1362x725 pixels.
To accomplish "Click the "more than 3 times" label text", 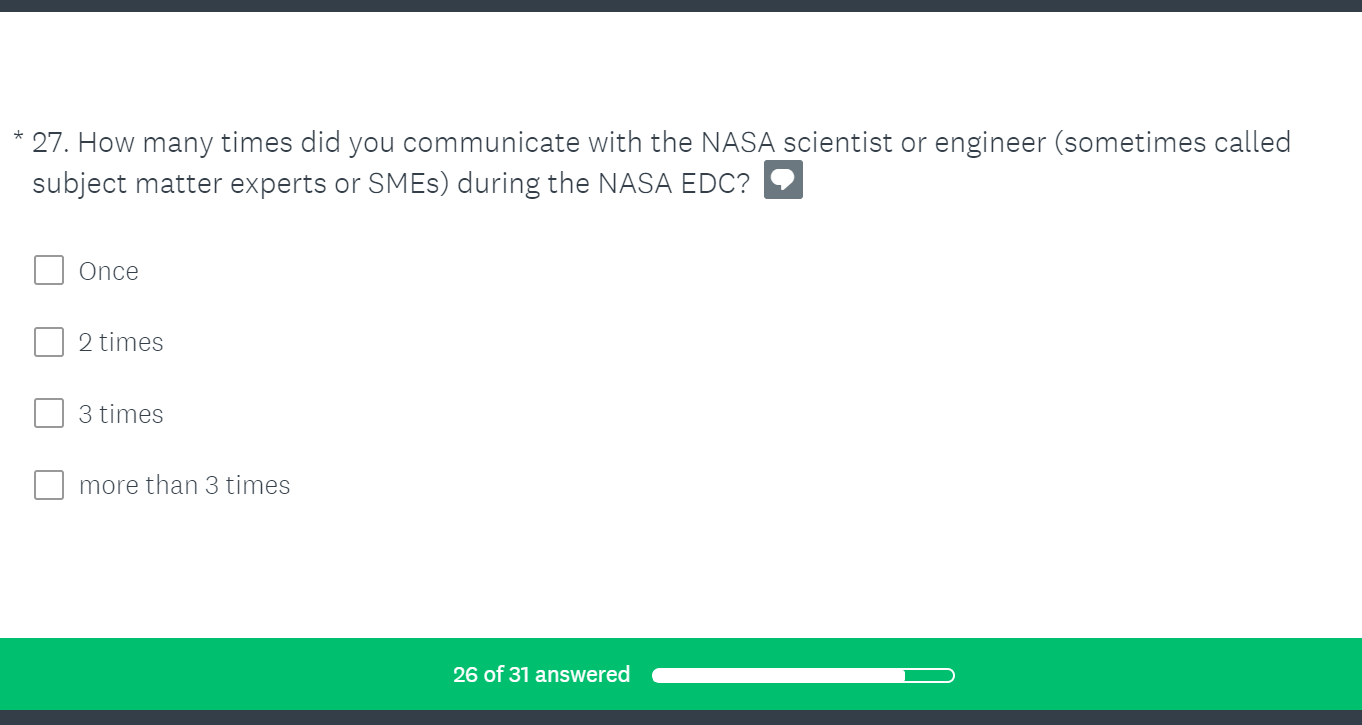I will 185,485.
